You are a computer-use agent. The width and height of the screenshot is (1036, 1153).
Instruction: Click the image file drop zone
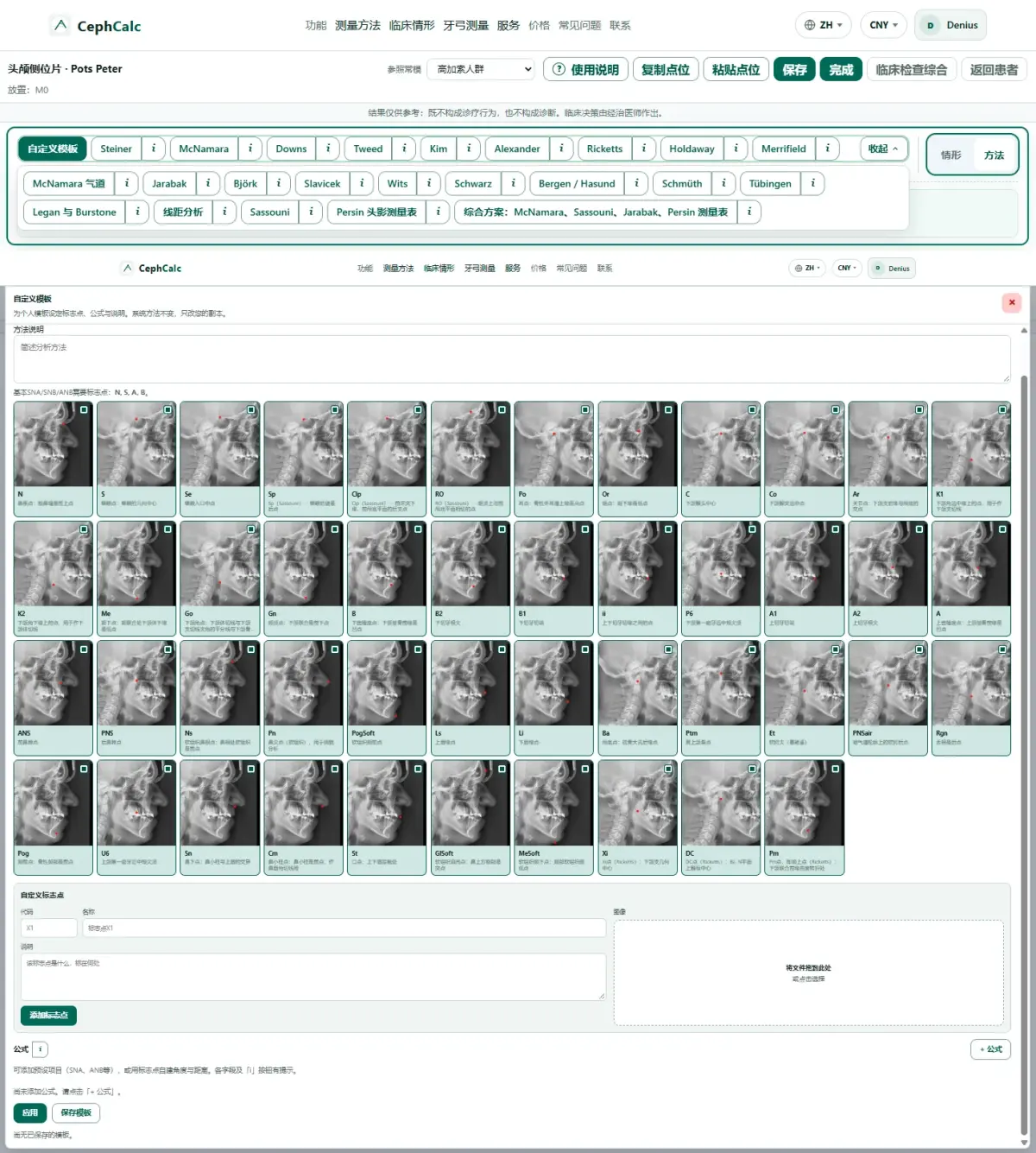[x=809, y=973]
